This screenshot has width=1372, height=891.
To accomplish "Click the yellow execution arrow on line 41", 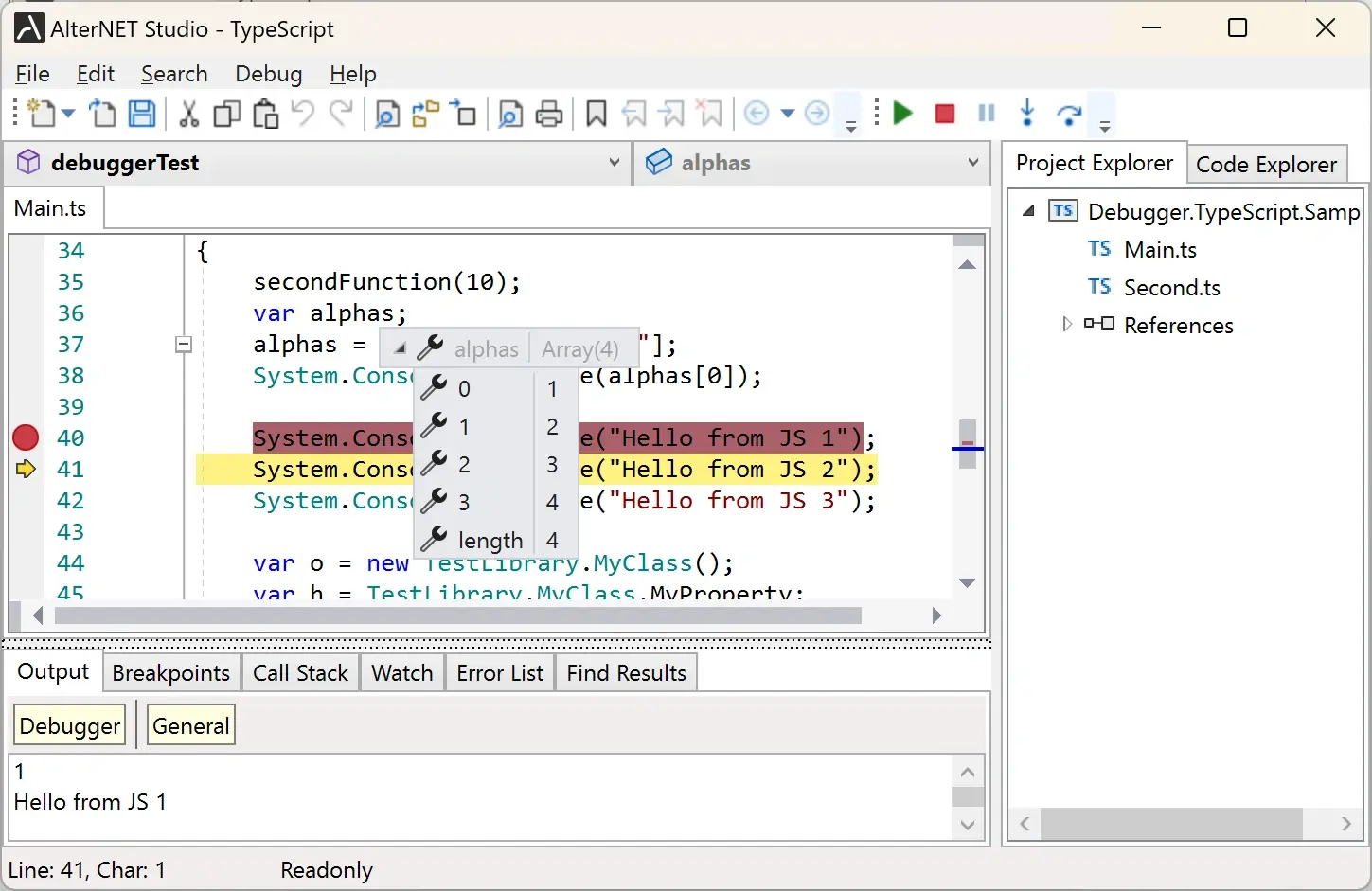I will [x=25, y=469].
